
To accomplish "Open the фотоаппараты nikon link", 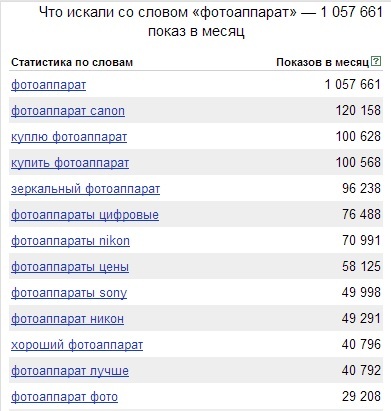I will (70, 241).
